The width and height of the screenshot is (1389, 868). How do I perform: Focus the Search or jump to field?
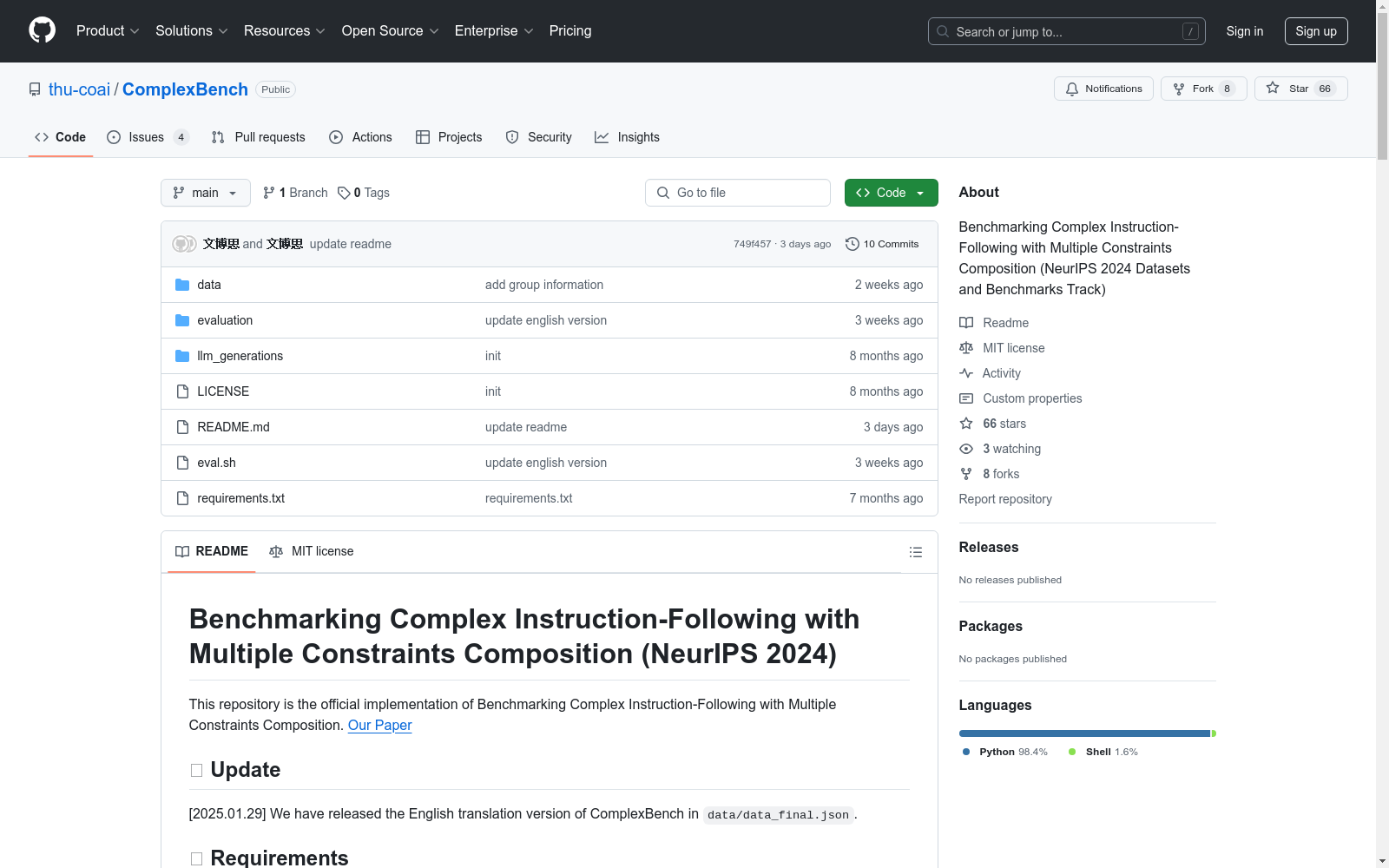[x=1067, y=31]
